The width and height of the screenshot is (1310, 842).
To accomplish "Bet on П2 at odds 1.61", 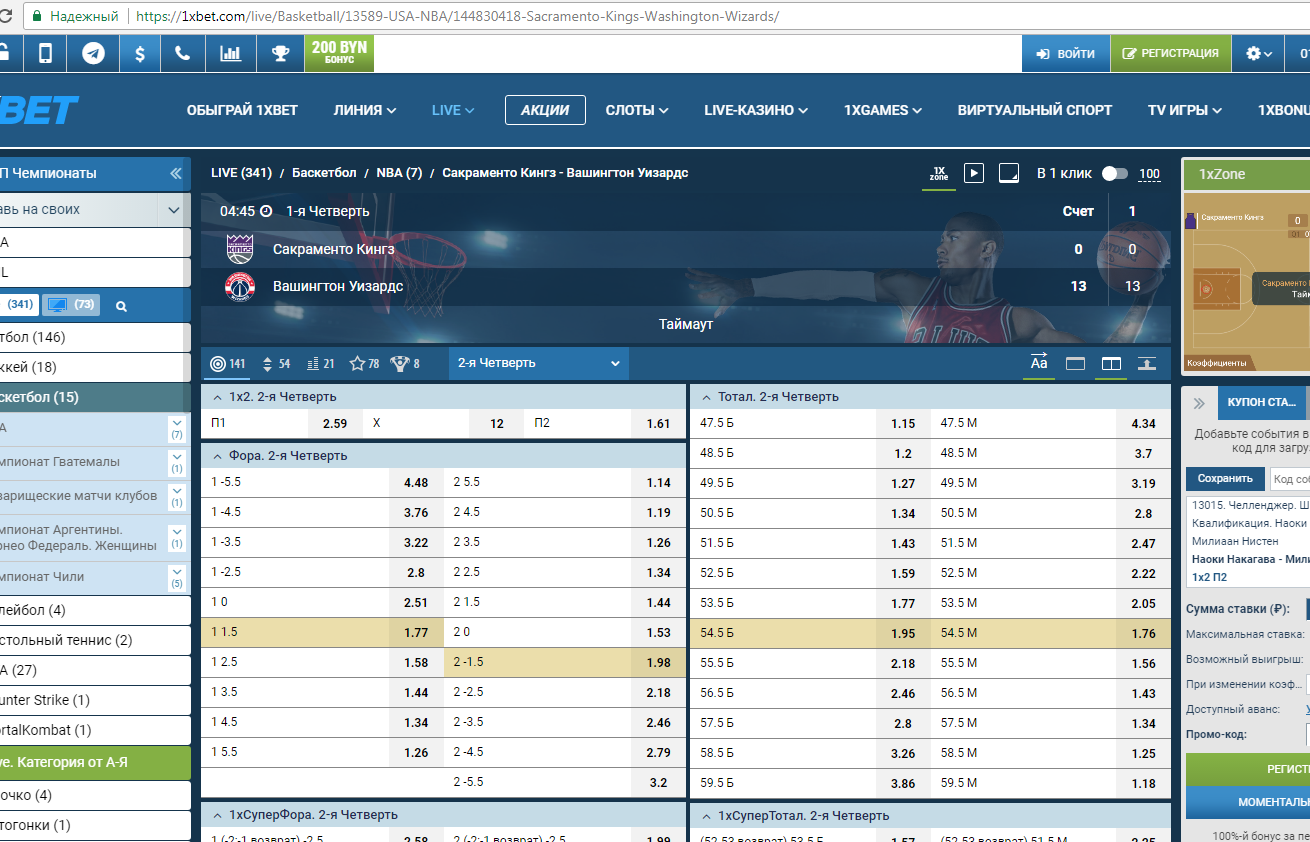I will point(605,423).
